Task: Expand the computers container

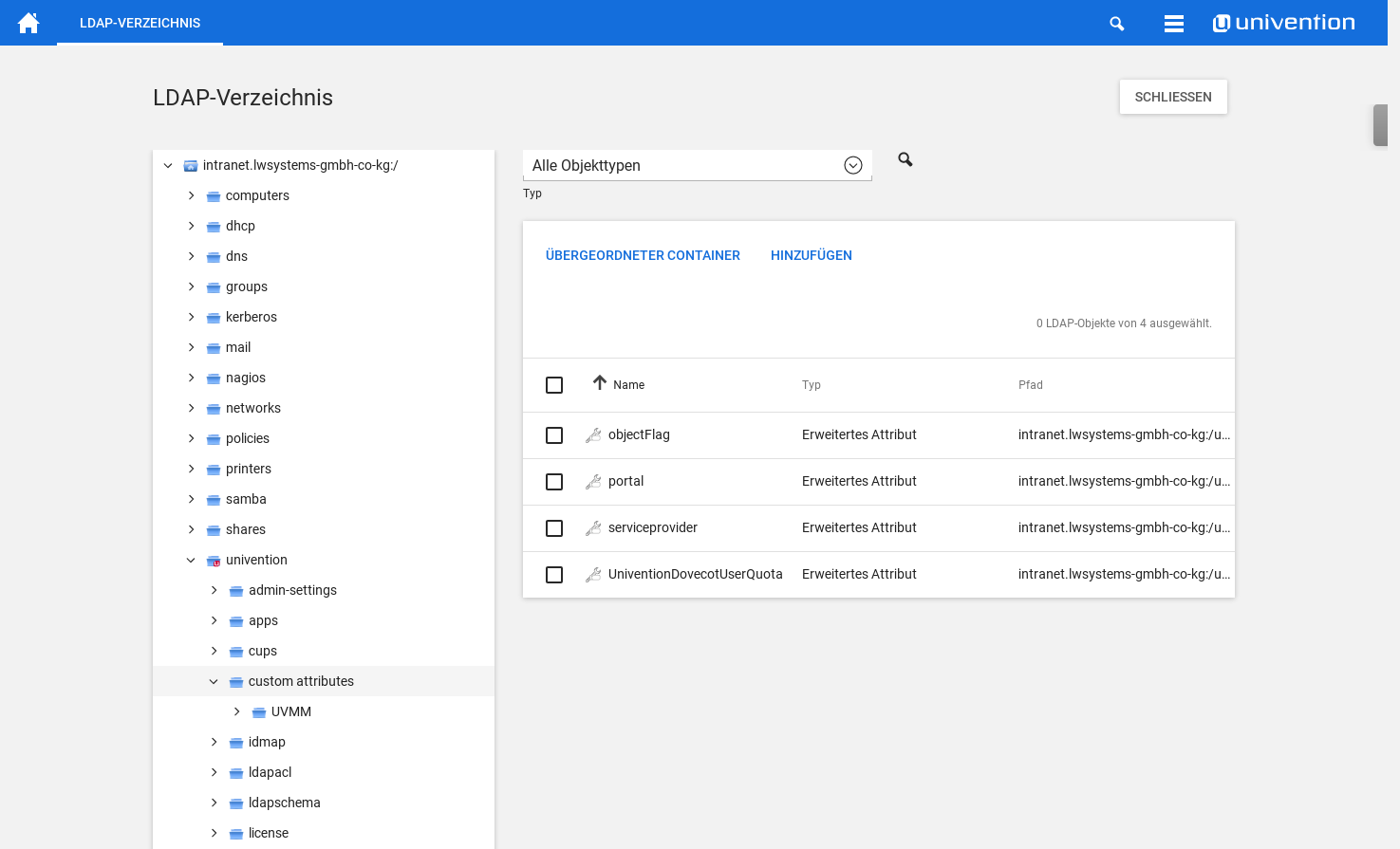Action: 191,195
